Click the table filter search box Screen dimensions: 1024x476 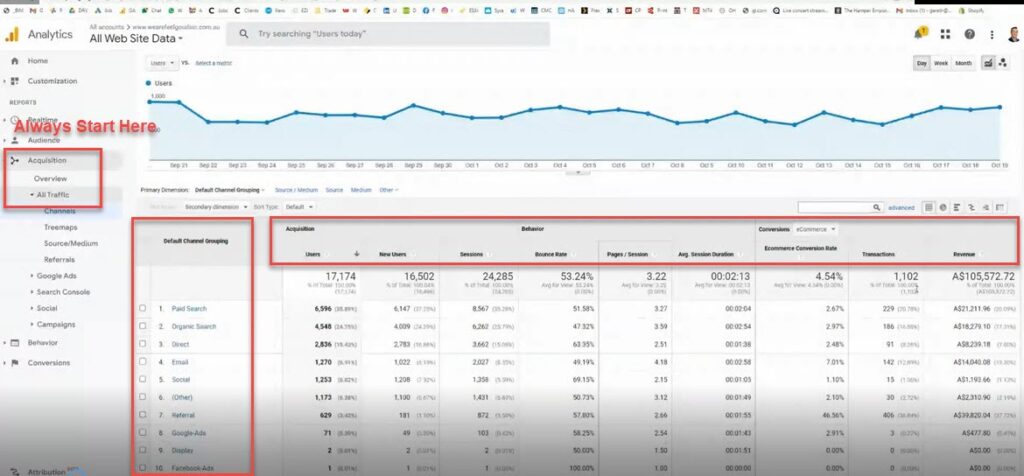pos(835,207)
